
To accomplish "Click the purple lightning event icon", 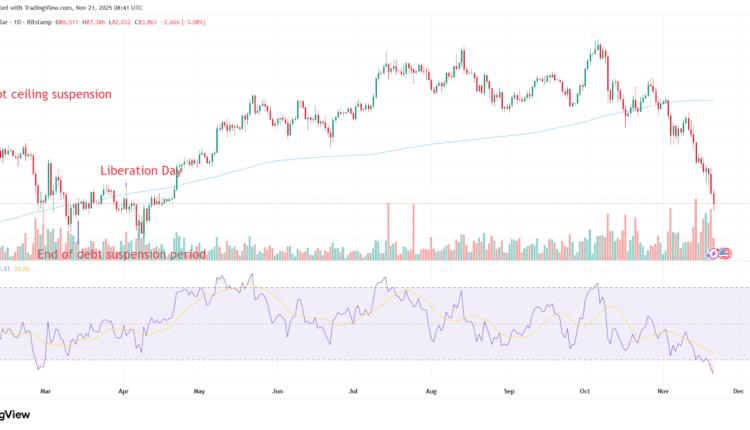I will point(714,254).
